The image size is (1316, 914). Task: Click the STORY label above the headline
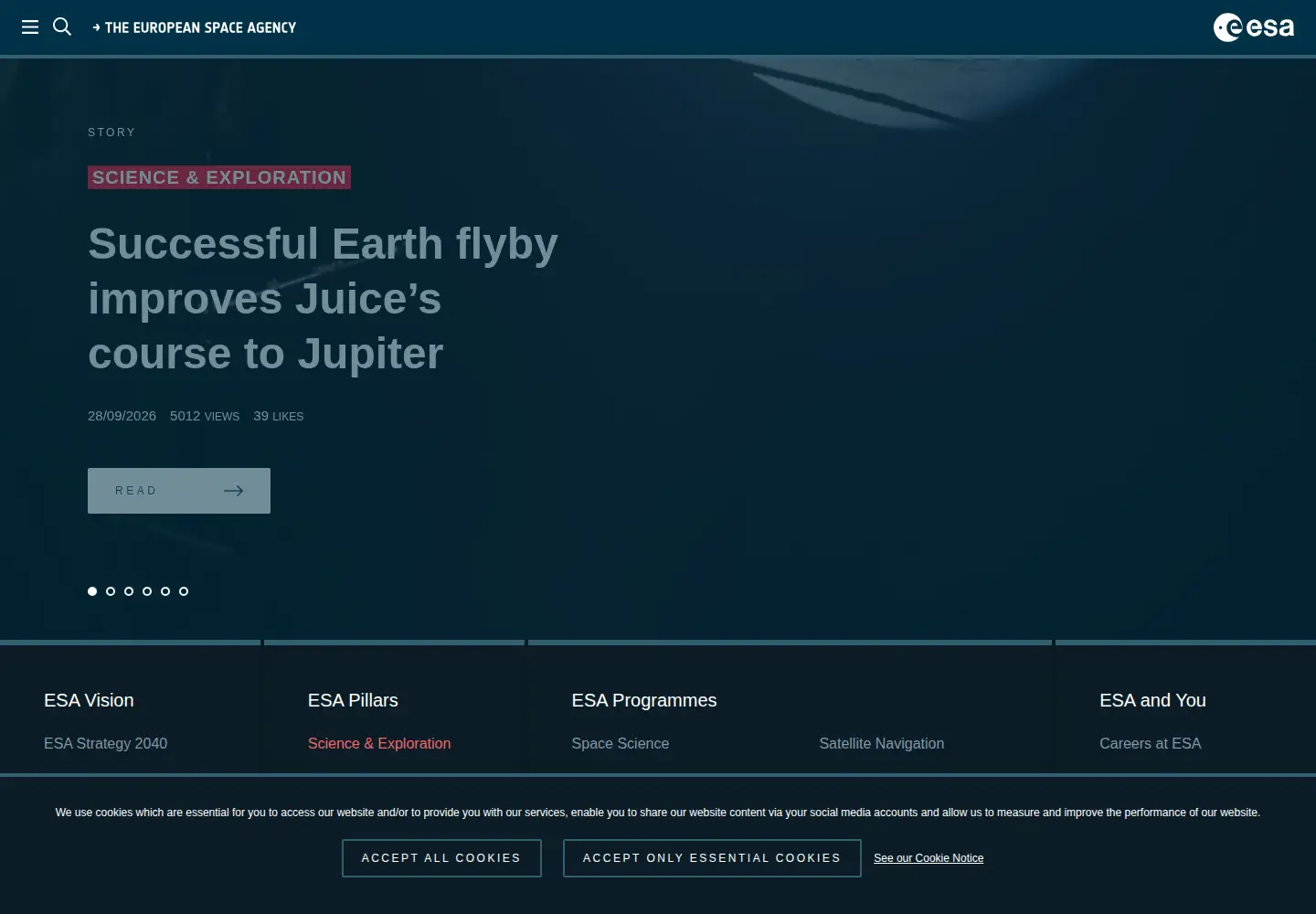click(111, 133)
